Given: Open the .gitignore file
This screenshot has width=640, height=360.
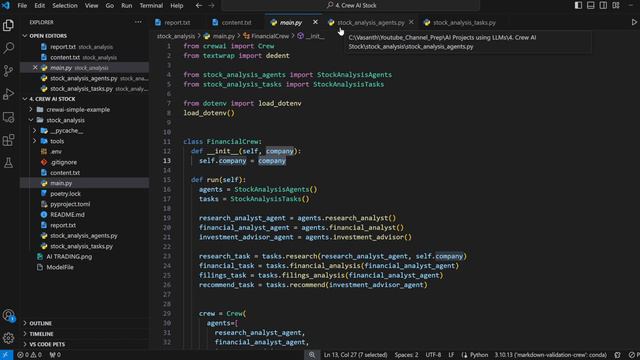Looking at the screenshot, I should (x=63, y=162).
